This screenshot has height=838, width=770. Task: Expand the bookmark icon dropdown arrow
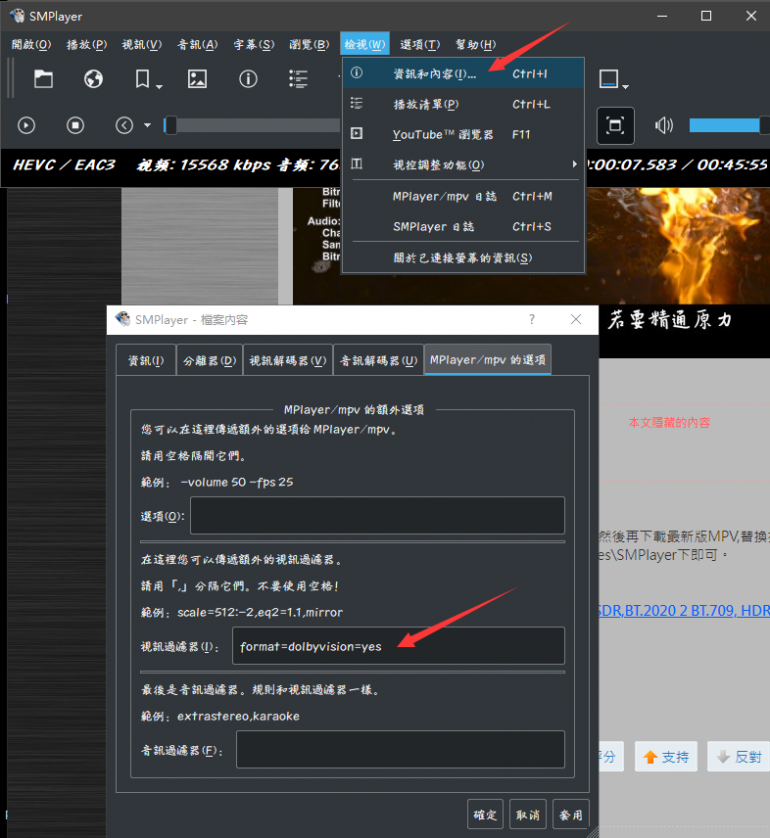point(159,86)
